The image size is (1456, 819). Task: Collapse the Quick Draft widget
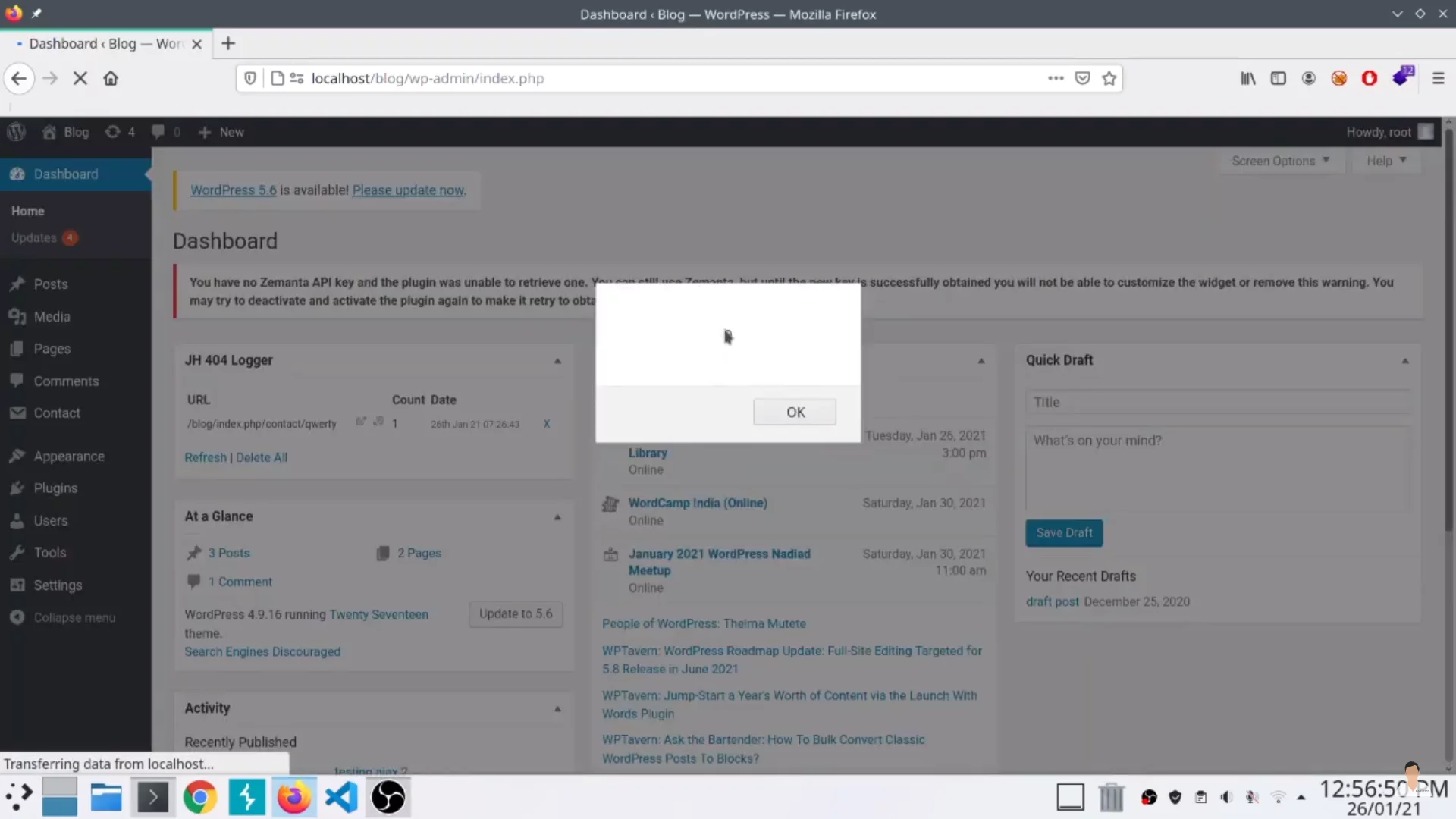point(1405,361)
